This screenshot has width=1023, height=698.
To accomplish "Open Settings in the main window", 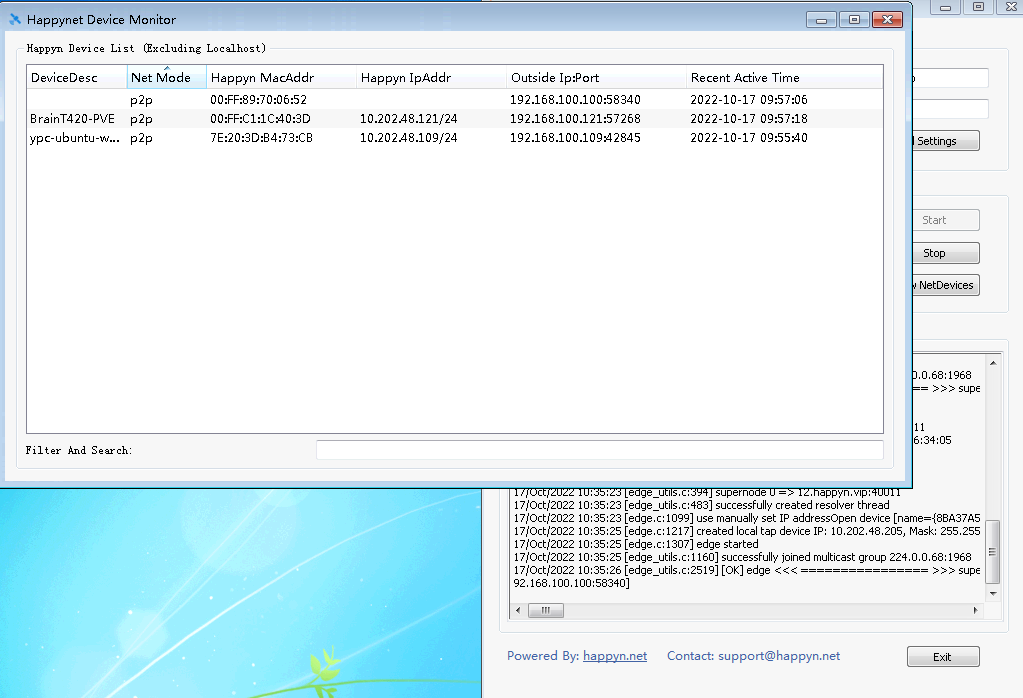I will click(x=945, y=141).
